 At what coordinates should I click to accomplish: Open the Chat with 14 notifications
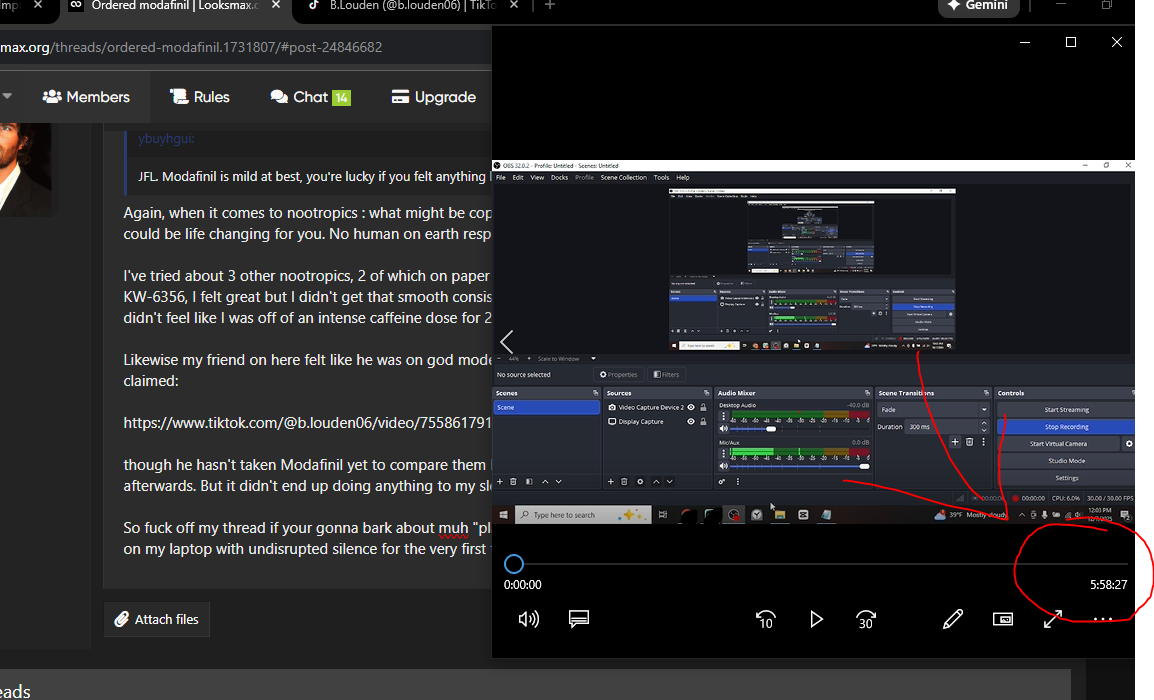click(310, 97)
